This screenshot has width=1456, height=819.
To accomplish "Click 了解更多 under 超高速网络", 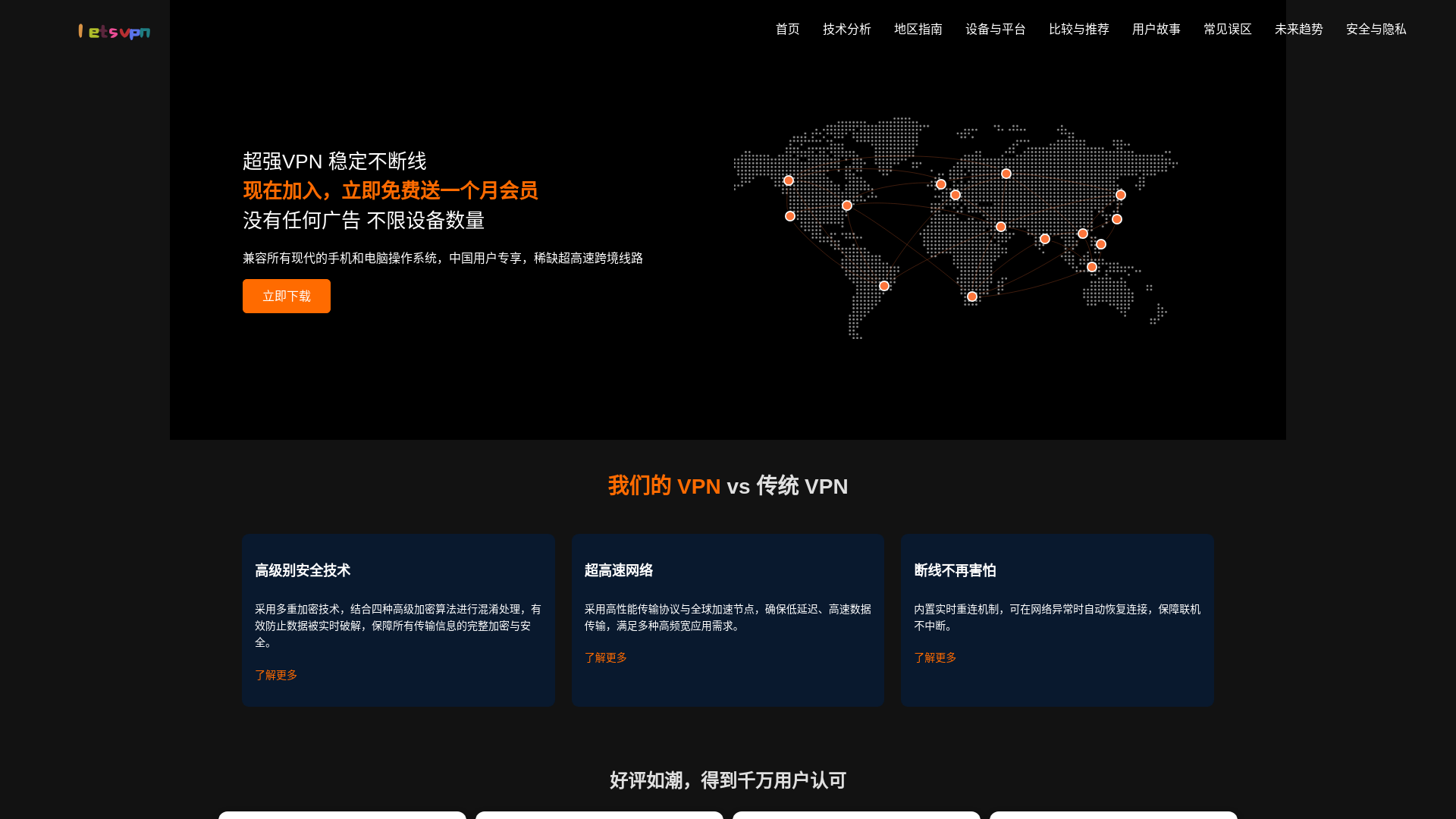I will pos(605,657).
